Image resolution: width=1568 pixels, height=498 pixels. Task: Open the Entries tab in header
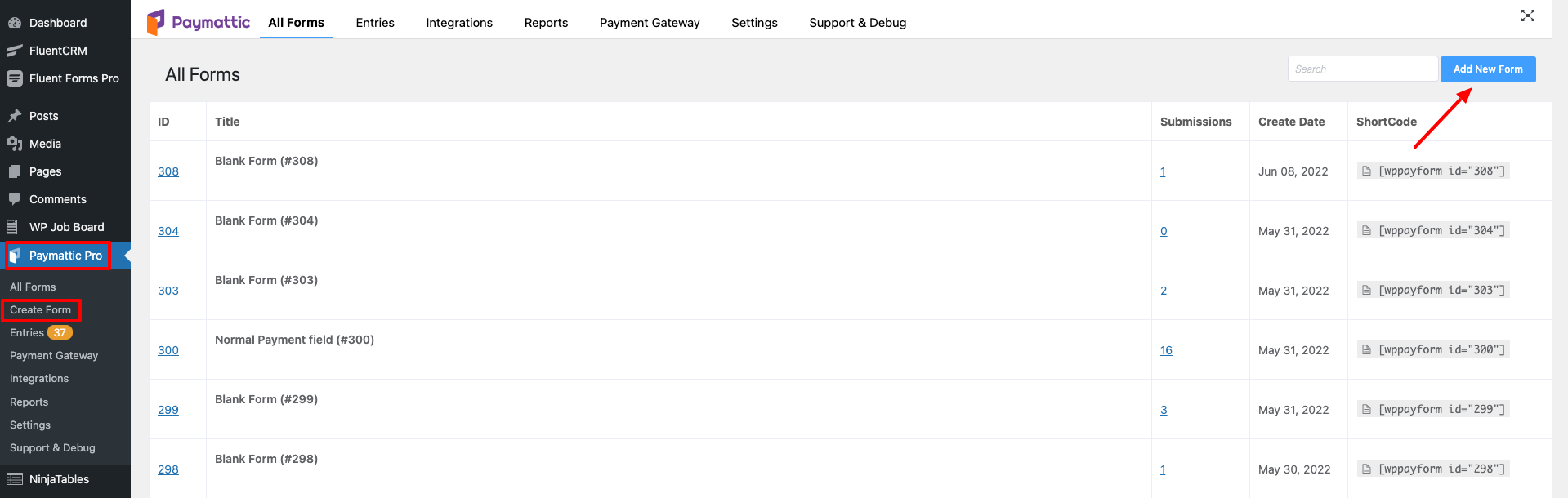[375, 23]
